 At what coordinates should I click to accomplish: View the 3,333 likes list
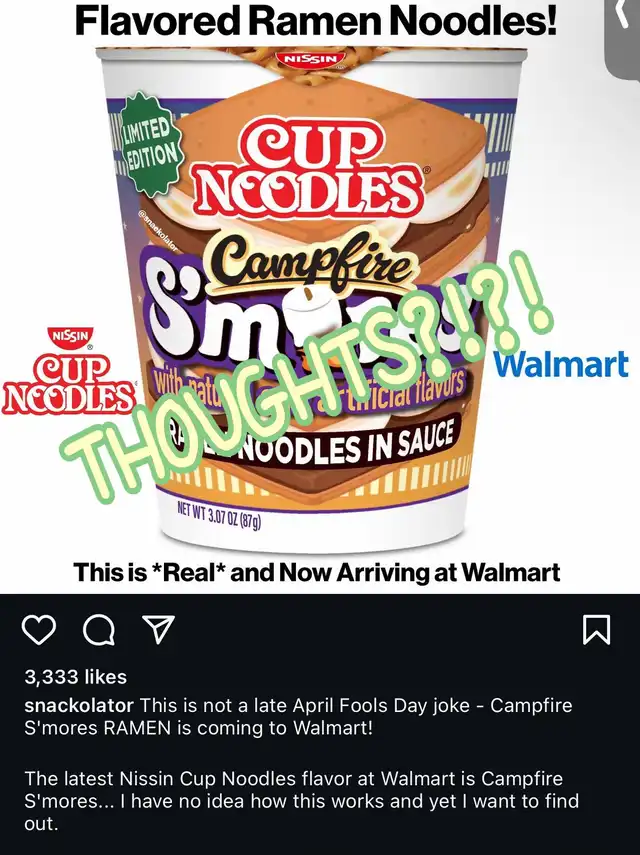[x=76, y=677]
